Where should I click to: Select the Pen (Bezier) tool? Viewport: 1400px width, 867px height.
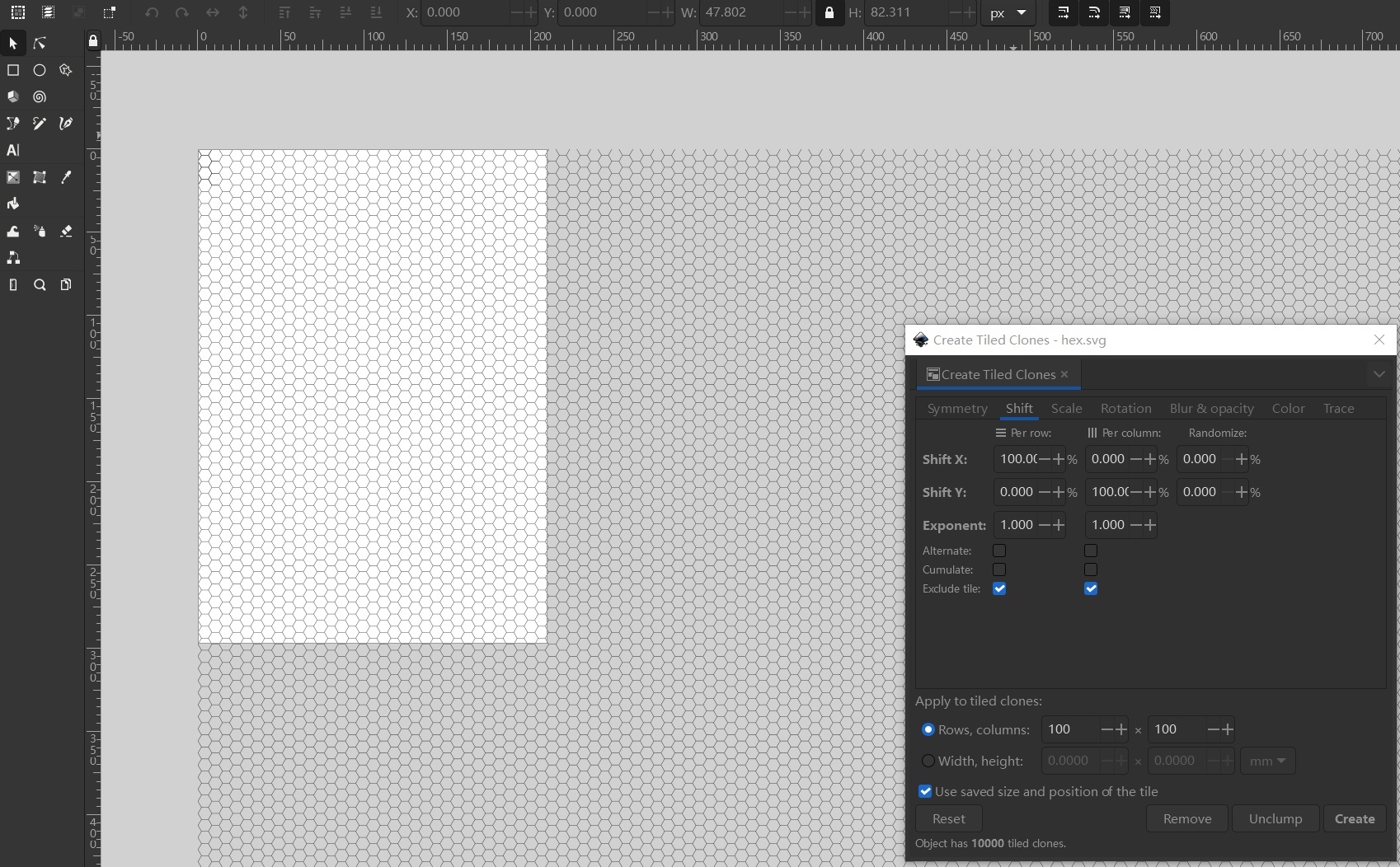tap(13, 124)
